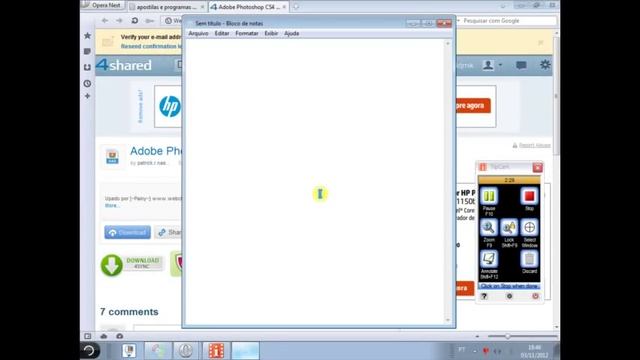
Task: Open Opera downloads sidebar icon
Action: pos(87,67)
